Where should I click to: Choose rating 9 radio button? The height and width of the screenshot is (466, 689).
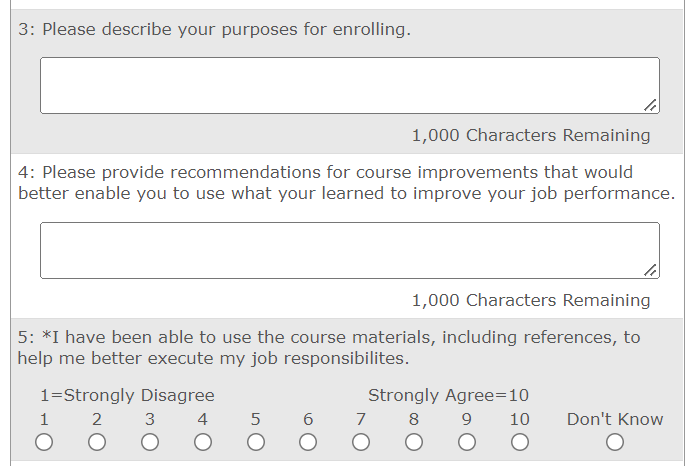[x=466, y=442]
